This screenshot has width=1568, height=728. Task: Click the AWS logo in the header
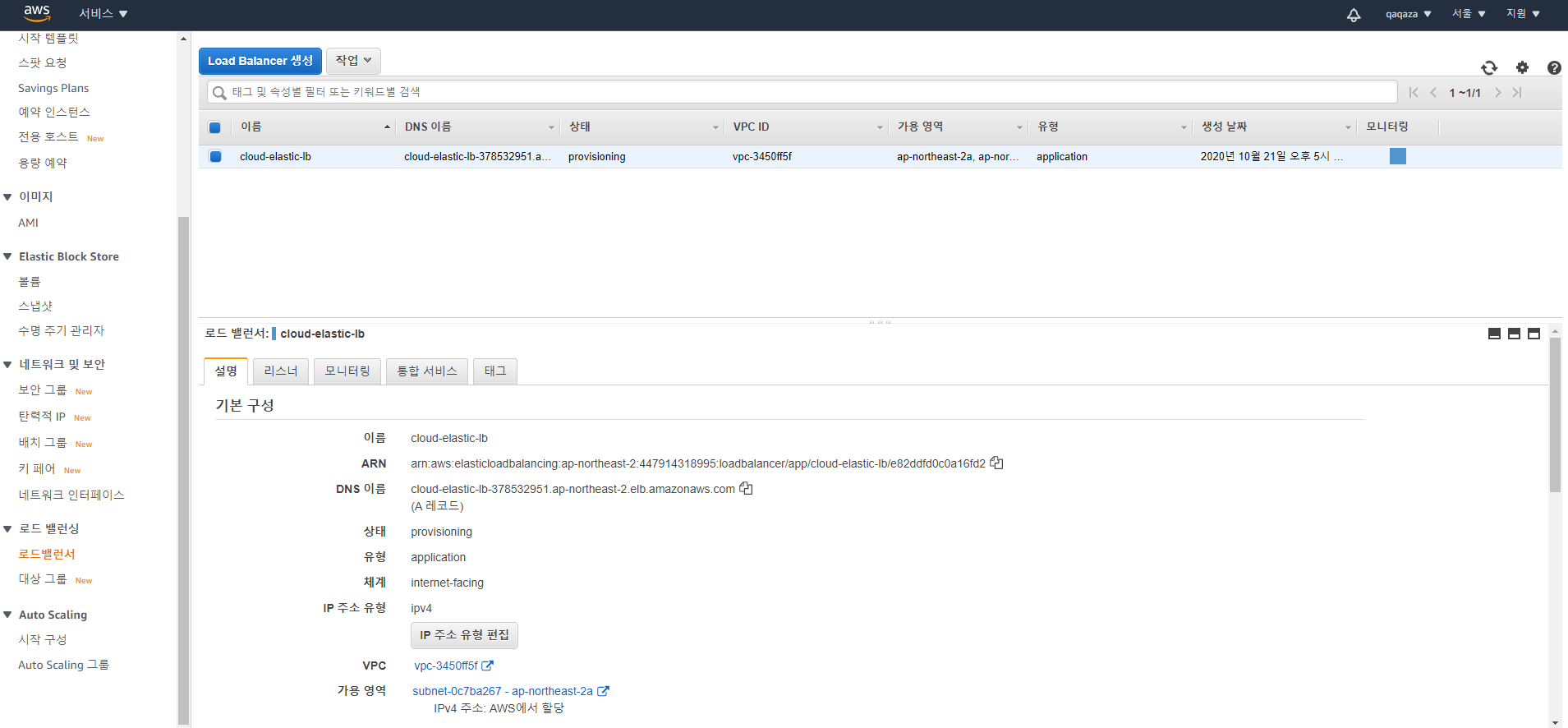tap(37, 13)
